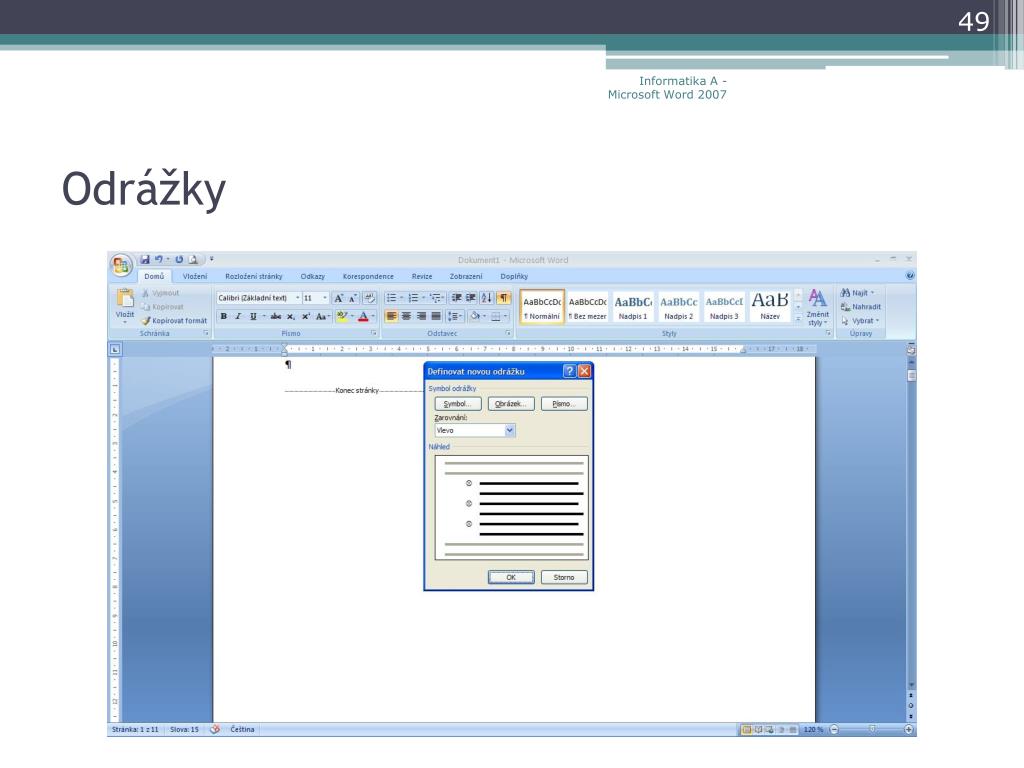Redo the last action
Image resolution: width=1024 pixels, height=768 pixels.
(x=179, y=259)
